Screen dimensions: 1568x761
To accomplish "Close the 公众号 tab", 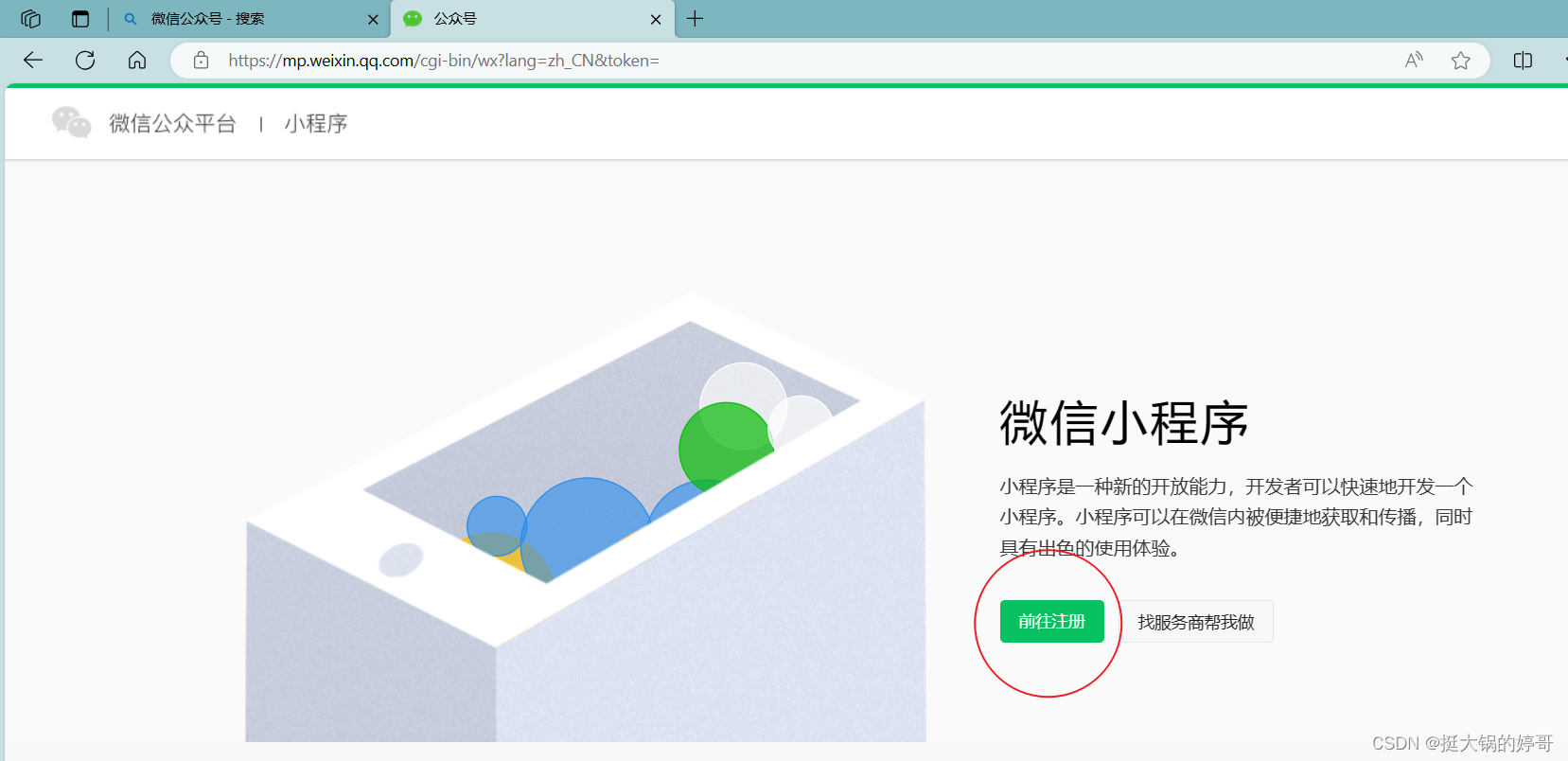I will click(656, 19).
